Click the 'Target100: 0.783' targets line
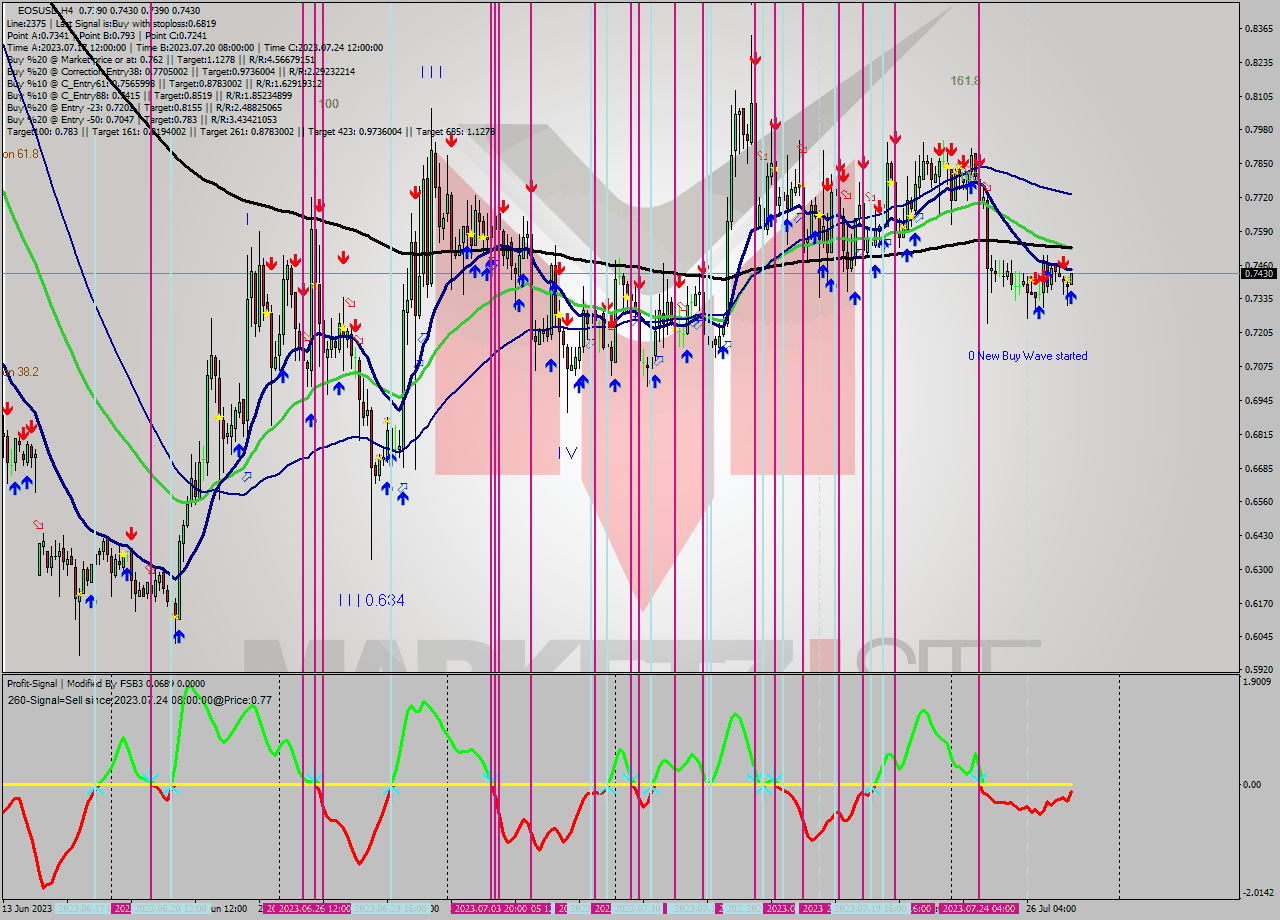1280x920 pixels. click(250, 131)
